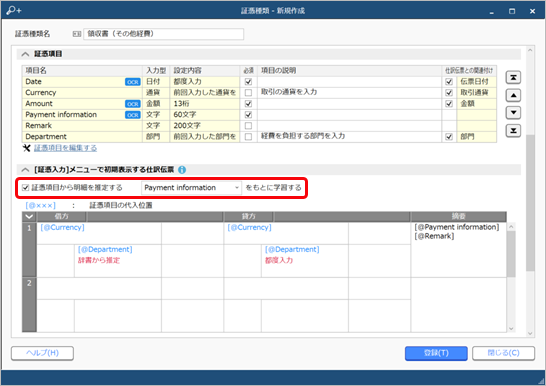
Task: Collapse the 証憑項目 section
Action: tap(25, 54)
